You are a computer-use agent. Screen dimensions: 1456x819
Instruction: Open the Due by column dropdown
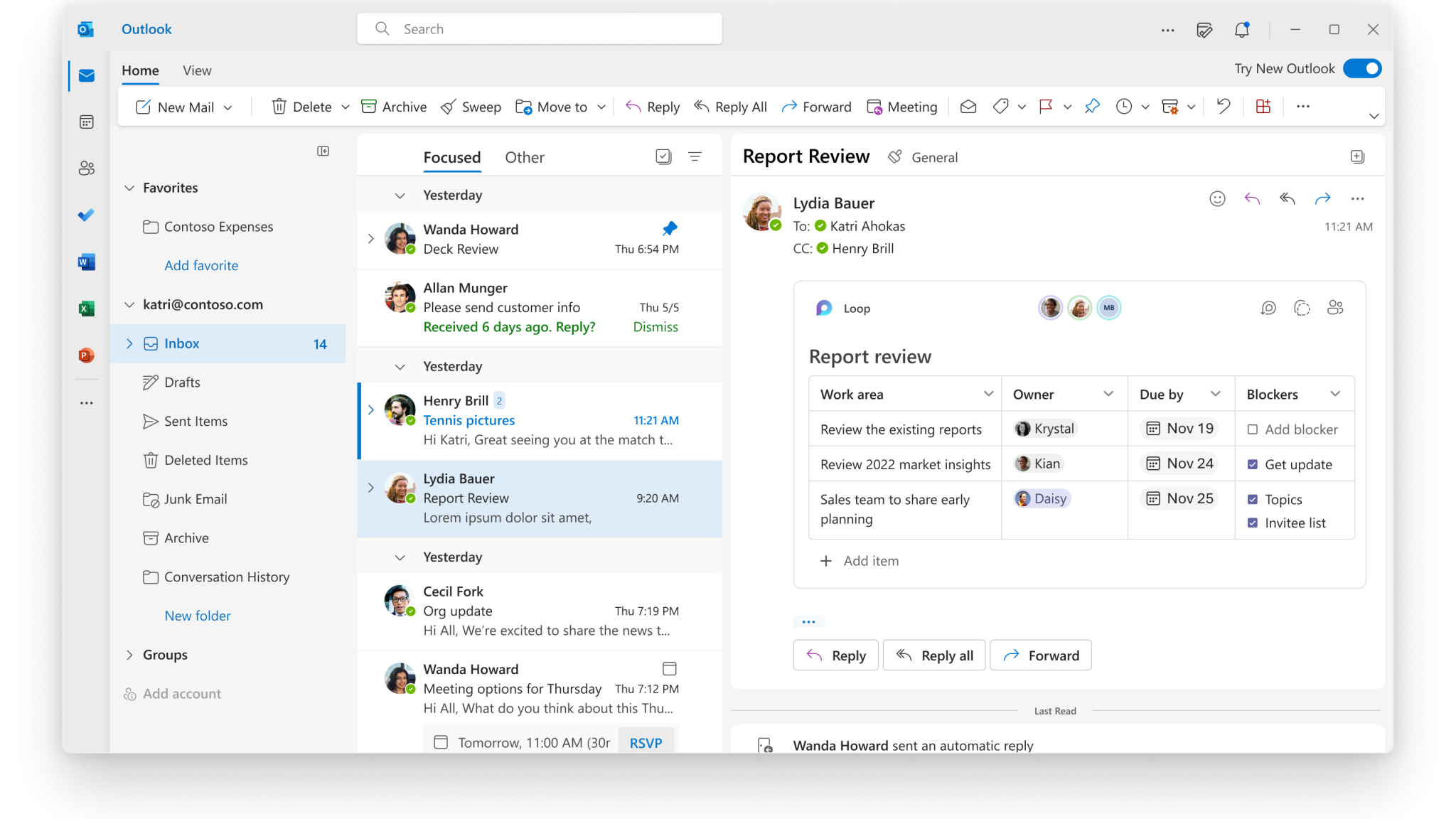[1216, 394]
